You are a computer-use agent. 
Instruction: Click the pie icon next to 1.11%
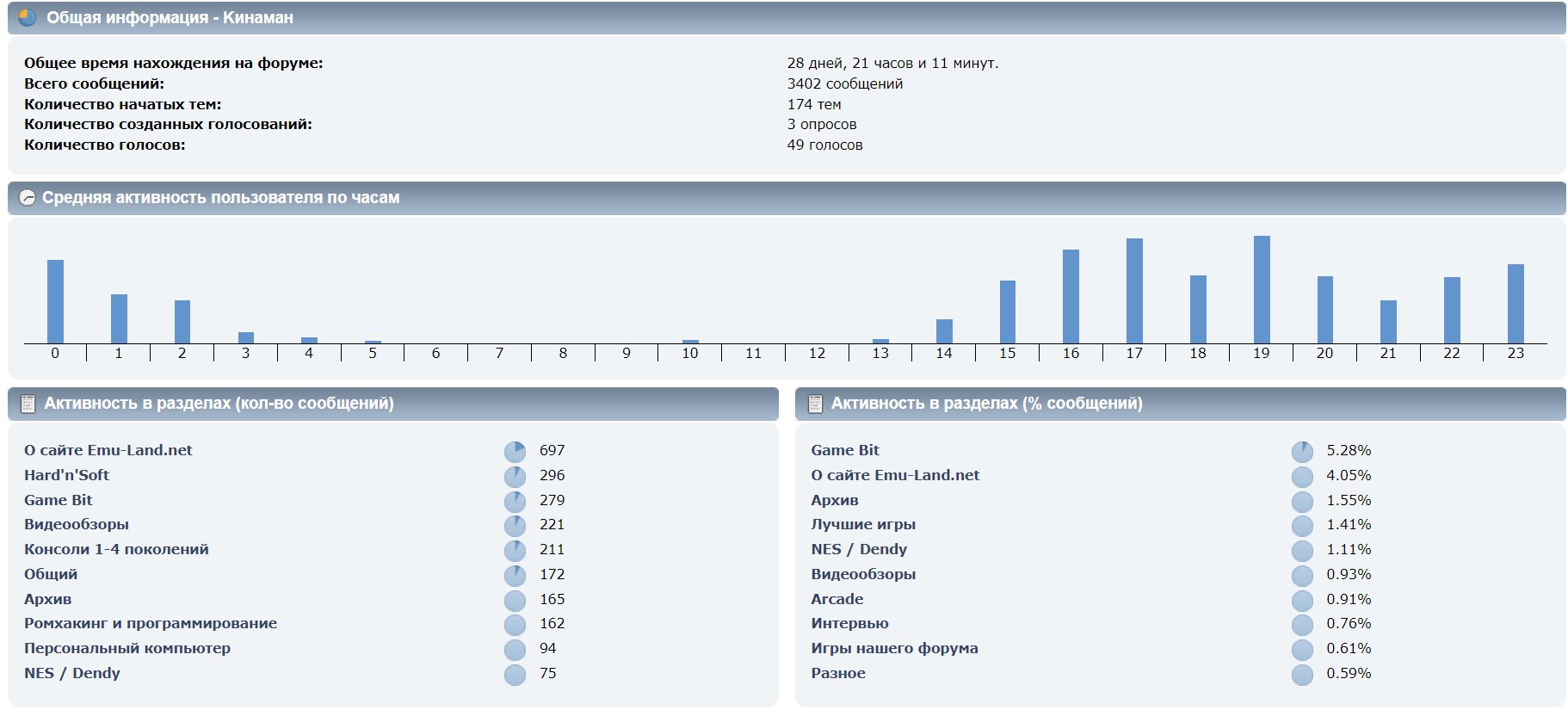point(1302,551)
